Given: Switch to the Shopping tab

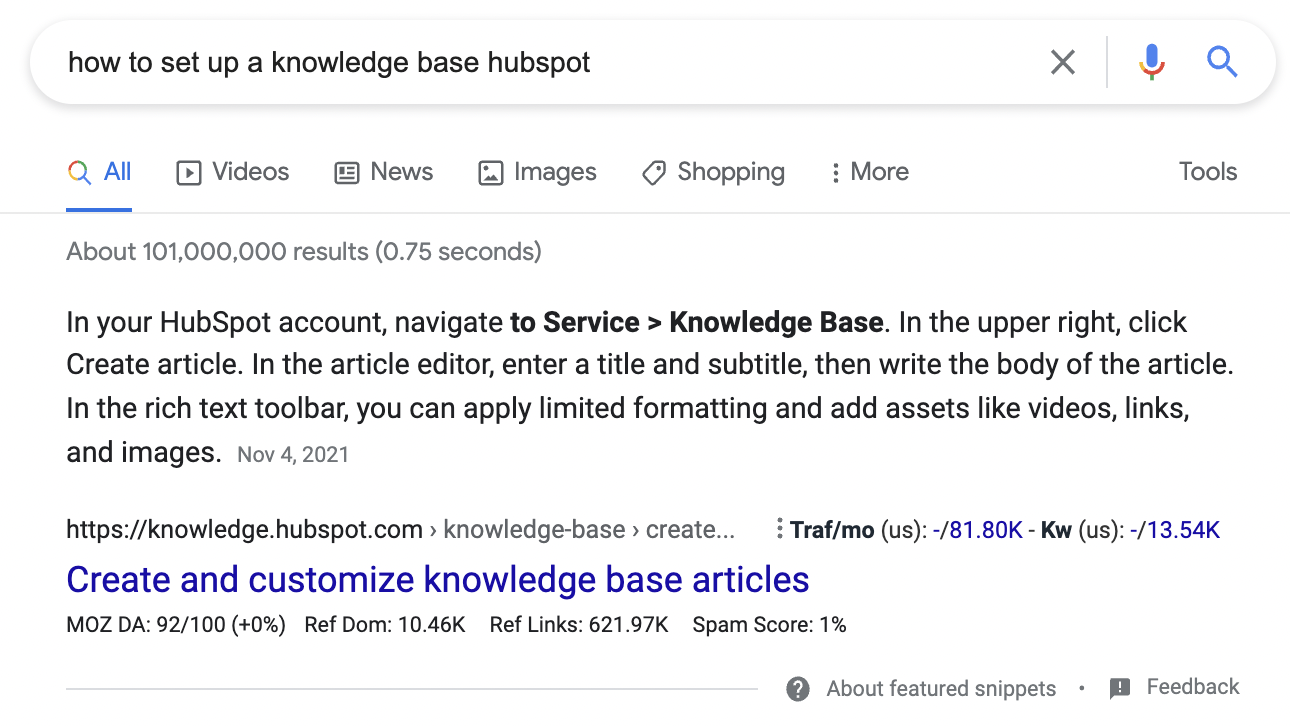Looking at the screenshot, I should point(713,172).
